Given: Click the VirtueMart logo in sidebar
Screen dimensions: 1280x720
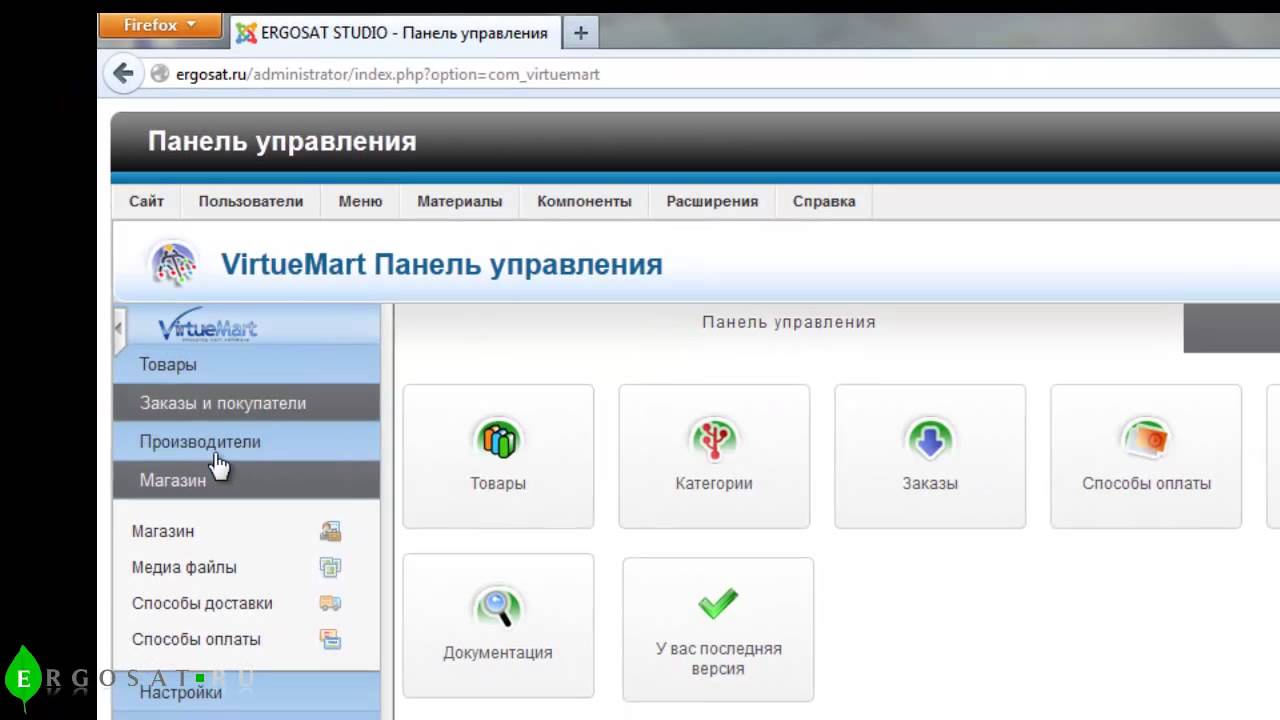Looking at the screenshot, I should coord(208,325).
